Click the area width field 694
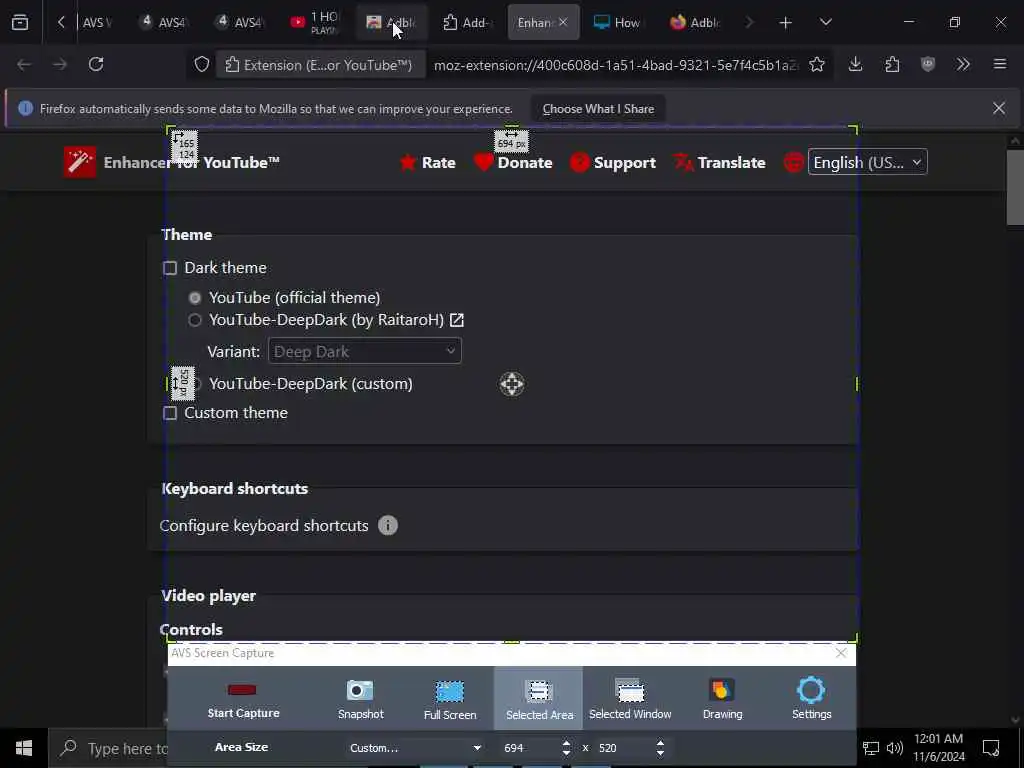Viewport: 1024px width, 768px height. click(x=529, y=748)
